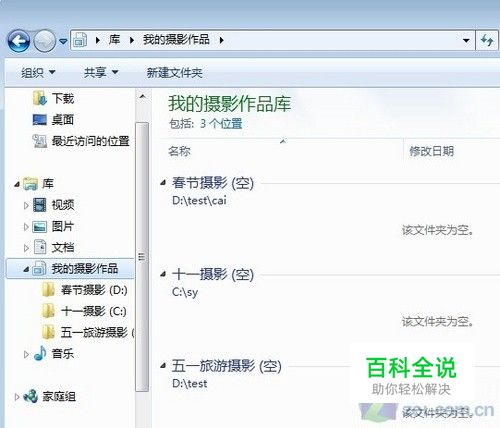500x428 pixels.
Task: Open 五一旅游摄影 in navigation tree
Action: [97, 332]
